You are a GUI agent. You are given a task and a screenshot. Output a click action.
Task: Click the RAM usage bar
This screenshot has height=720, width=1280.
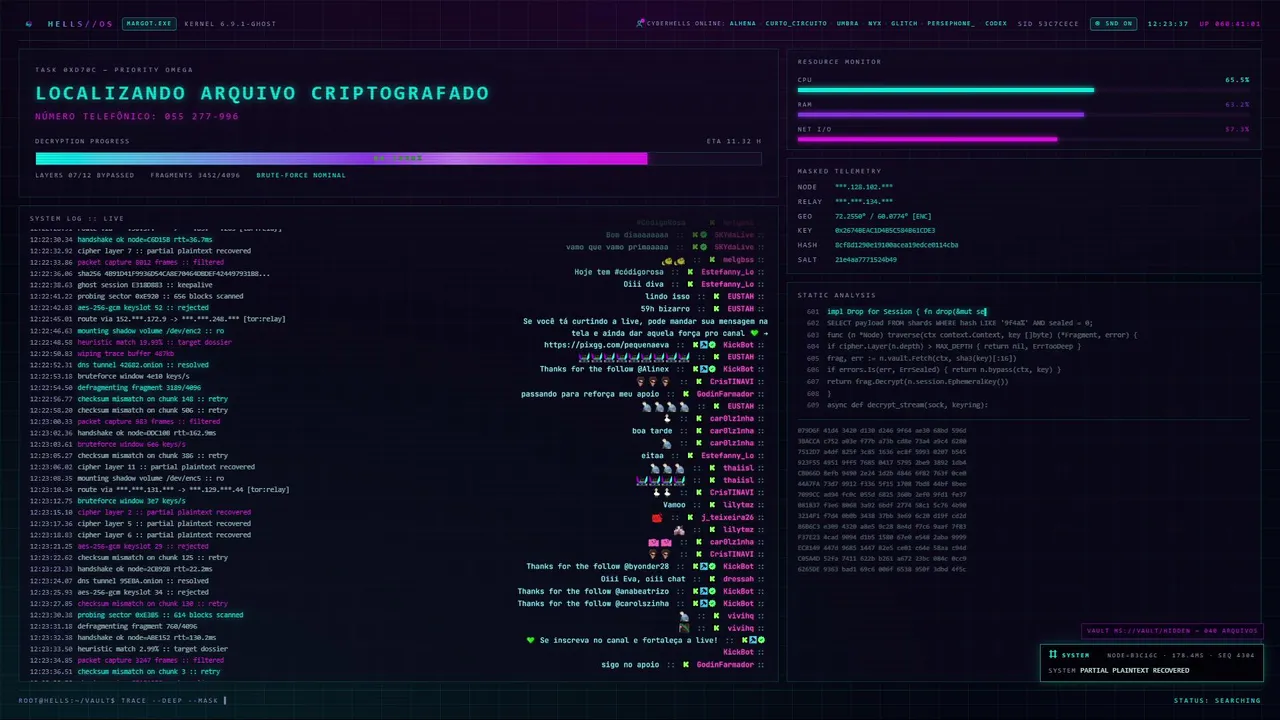[x=1023, y=114]
